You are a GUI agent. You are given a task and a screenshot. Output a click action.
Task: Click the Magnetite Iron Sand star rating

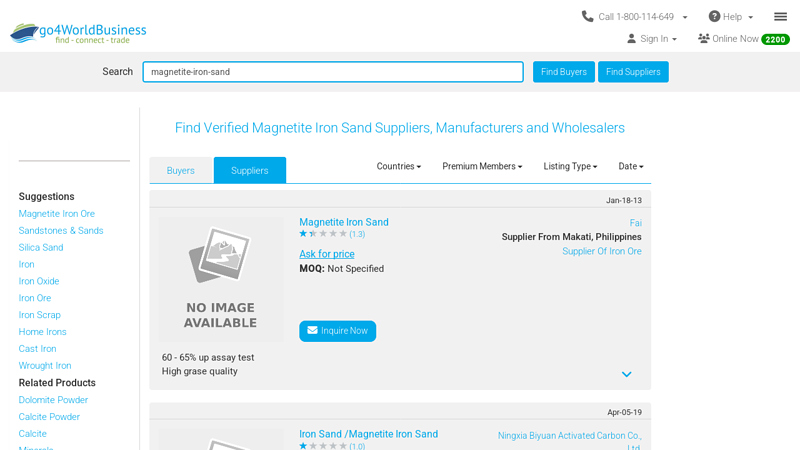[x=323, y=234]
